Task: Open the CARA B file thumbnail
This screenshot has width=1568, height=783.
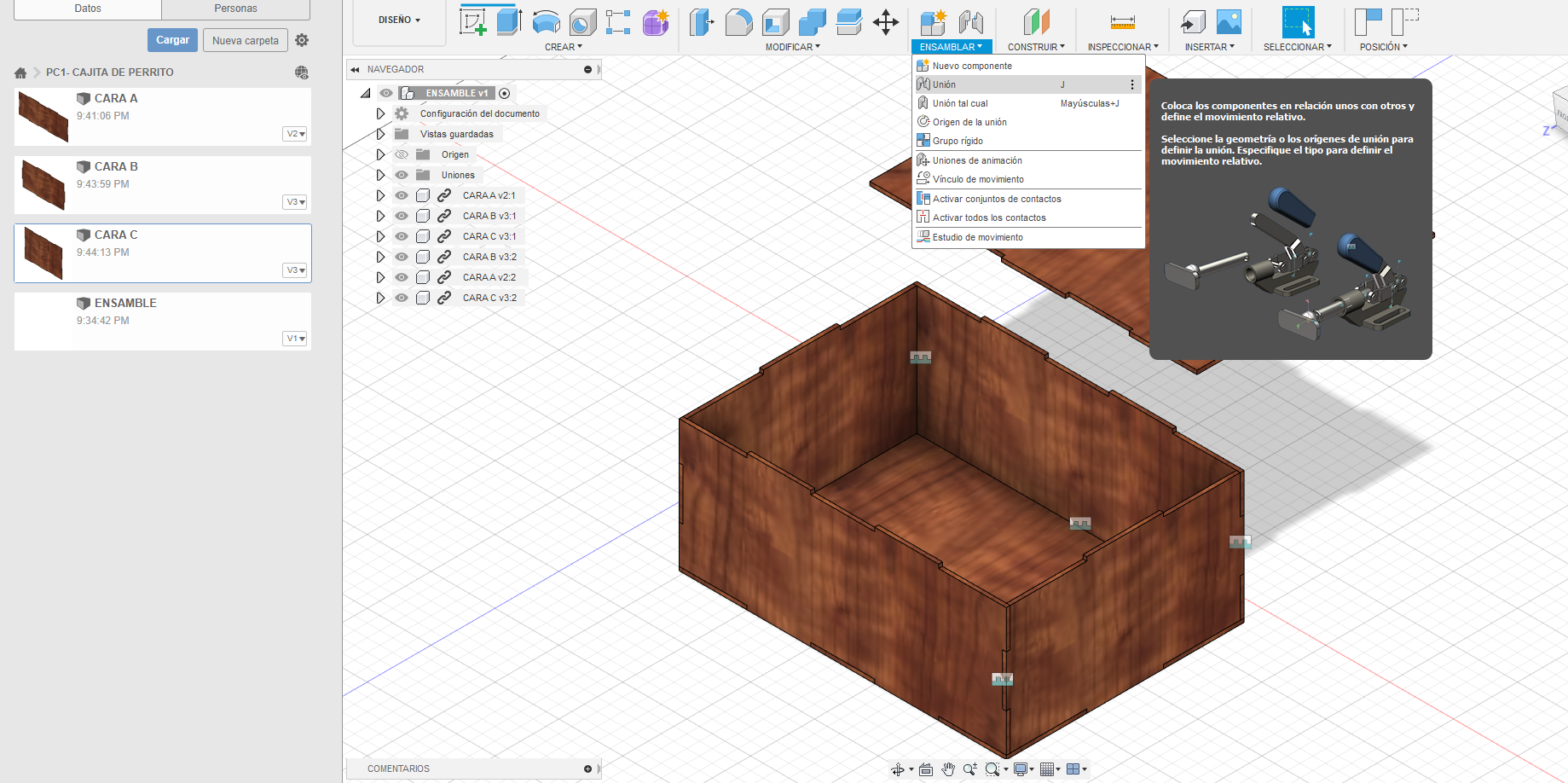Action: [43, 185]
